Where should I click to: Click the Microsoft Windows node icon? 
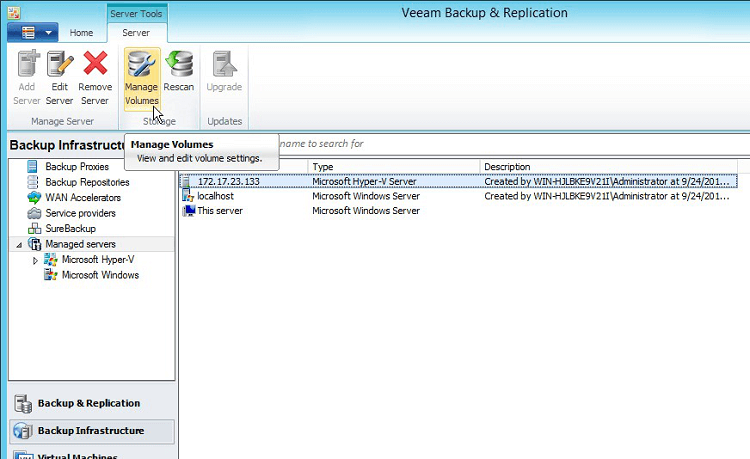click(x=51, y=275)
